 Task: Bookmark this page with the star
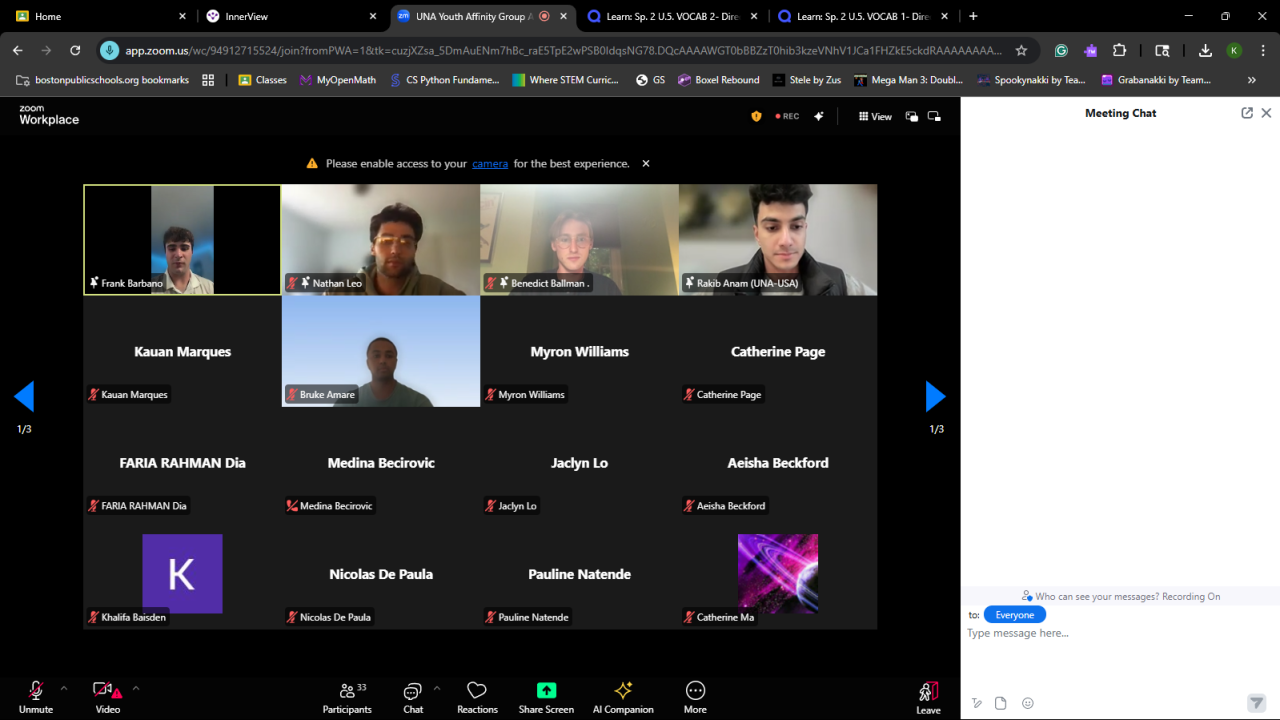(x=1021, y=50)
